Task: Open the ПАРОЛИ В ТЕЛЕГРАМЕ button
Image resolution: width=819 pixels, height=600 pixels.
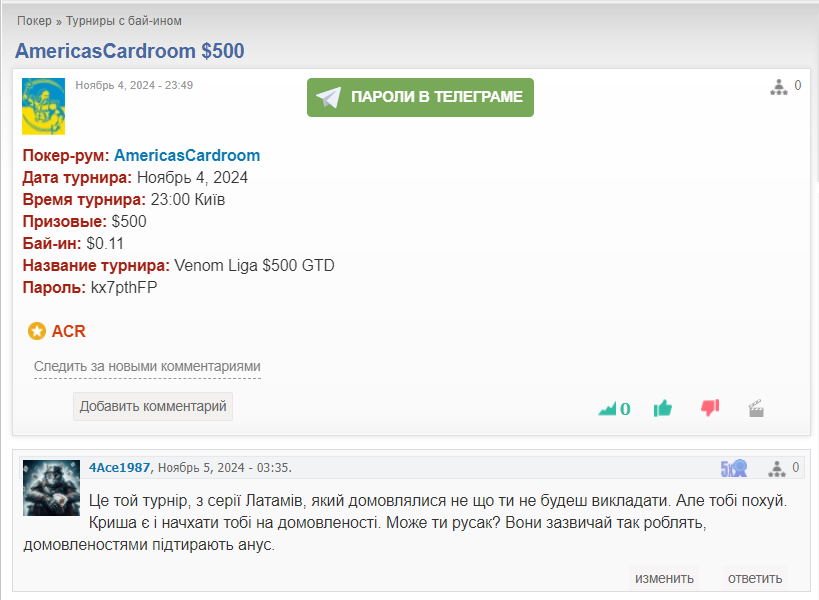Action: [x=420, y=98]
